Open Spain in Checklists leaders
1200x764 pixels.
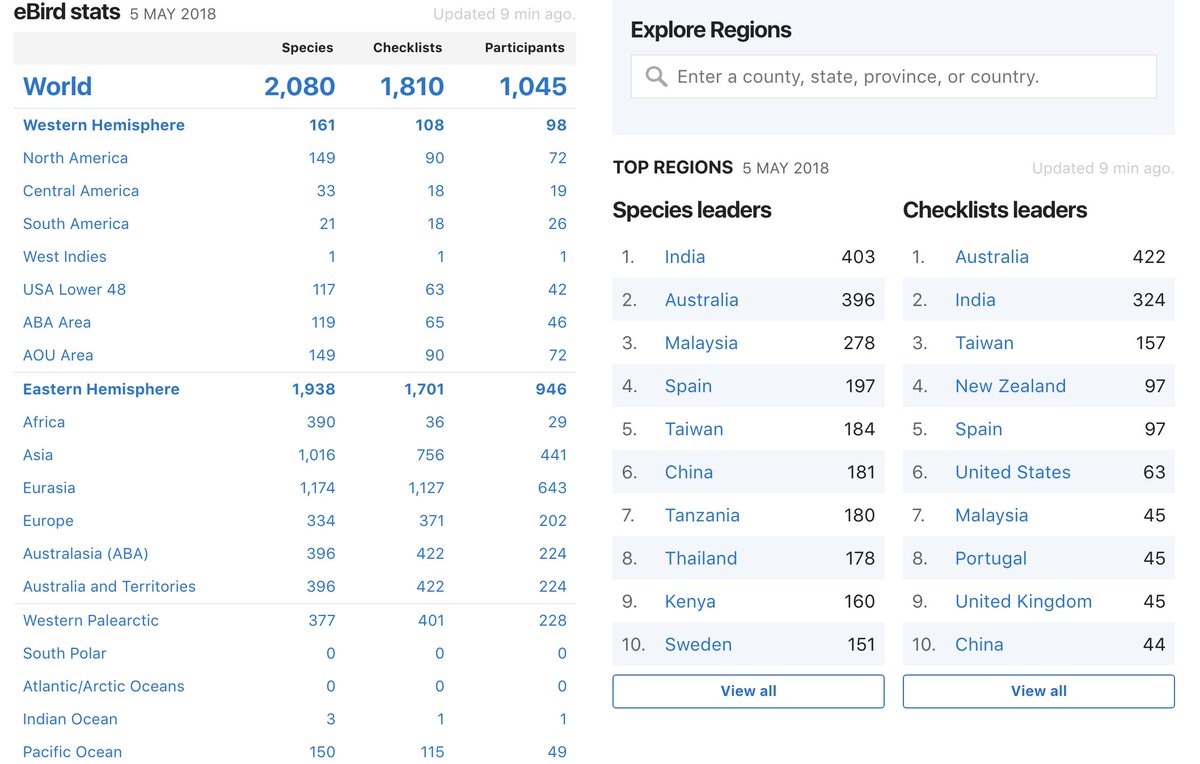(979, 429)
